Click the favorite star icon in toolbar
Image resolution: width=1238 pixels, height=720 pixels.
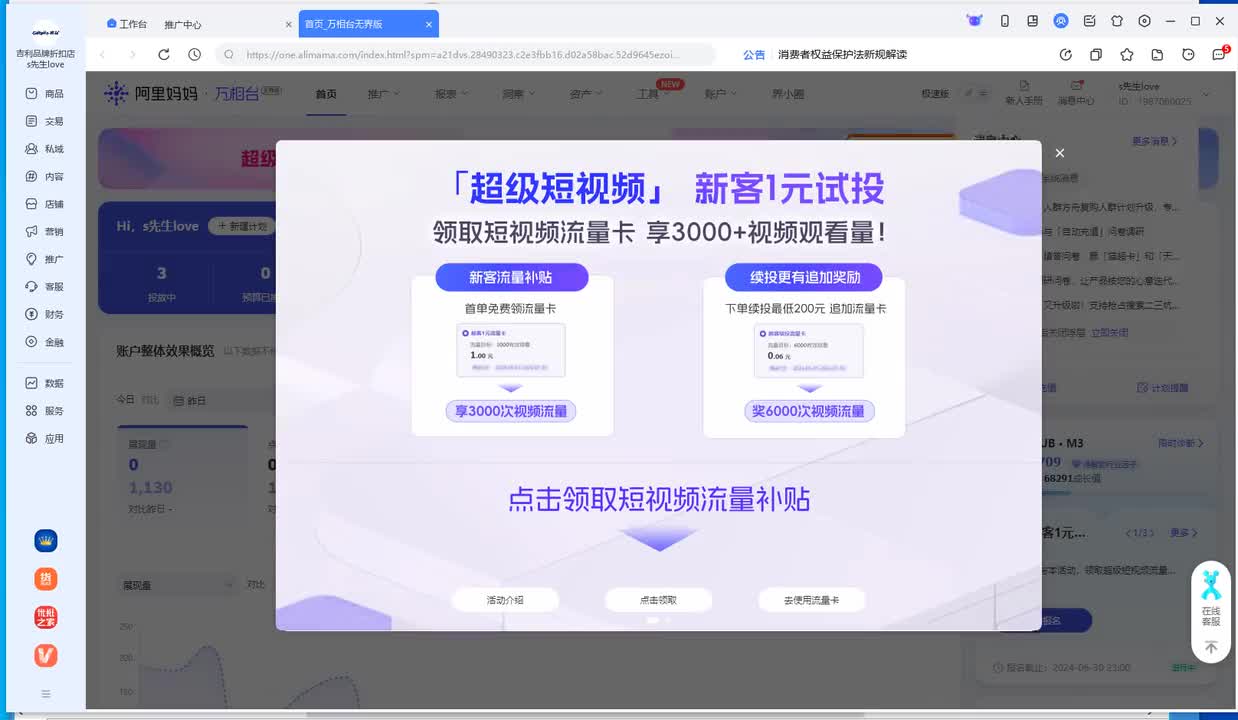click(1127, 55)
